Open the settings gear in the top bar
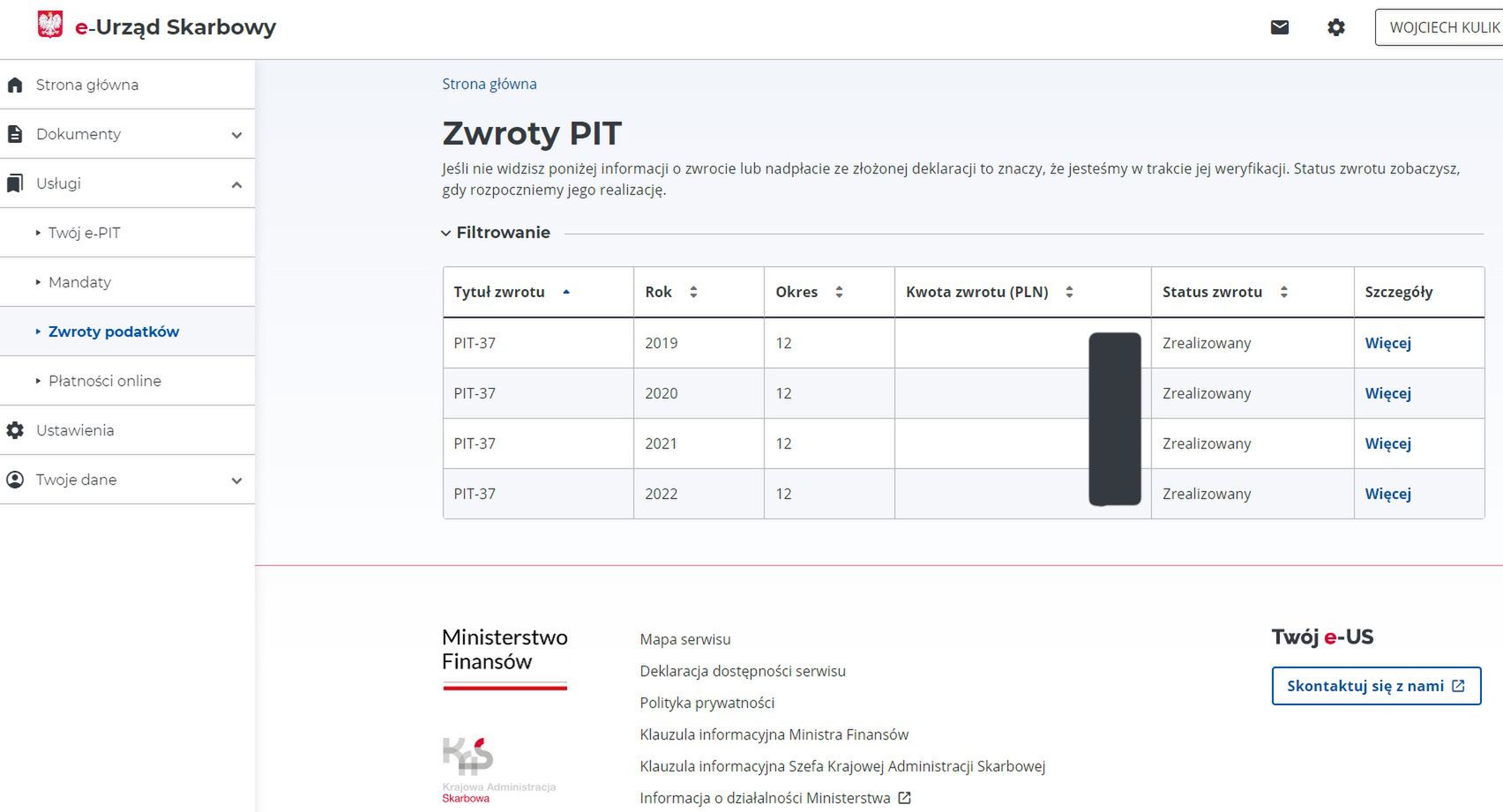1503x812 pixels. tap(1335, 27)
